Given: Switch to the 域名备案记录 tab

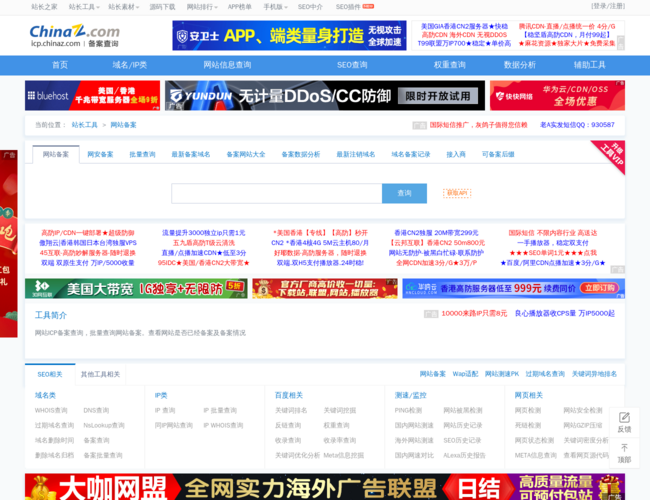Looking at the screenshot, I should click(x=411, y=155).
